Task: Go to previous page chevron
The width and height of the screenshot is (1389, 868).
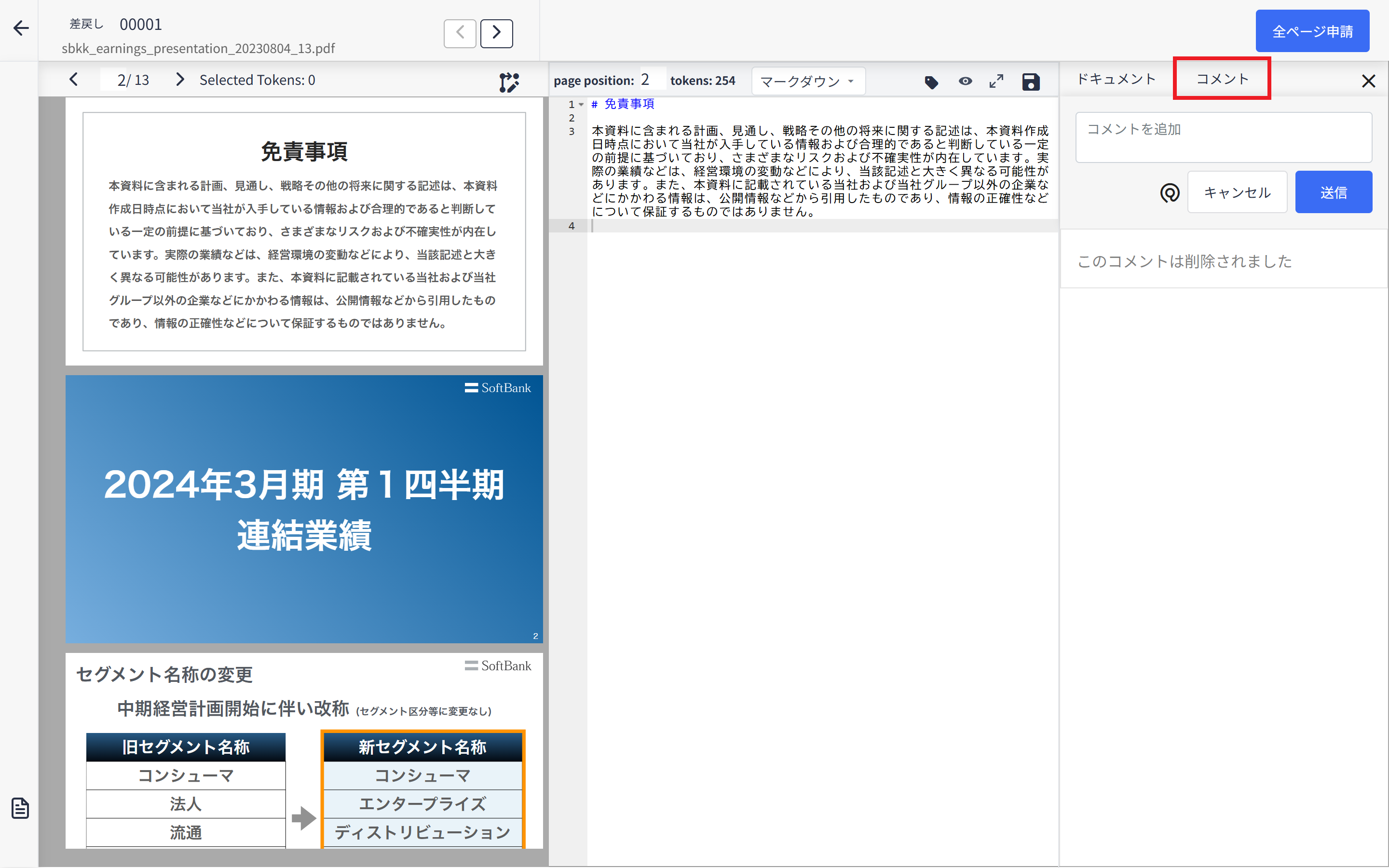Action: tap(73, 80)
